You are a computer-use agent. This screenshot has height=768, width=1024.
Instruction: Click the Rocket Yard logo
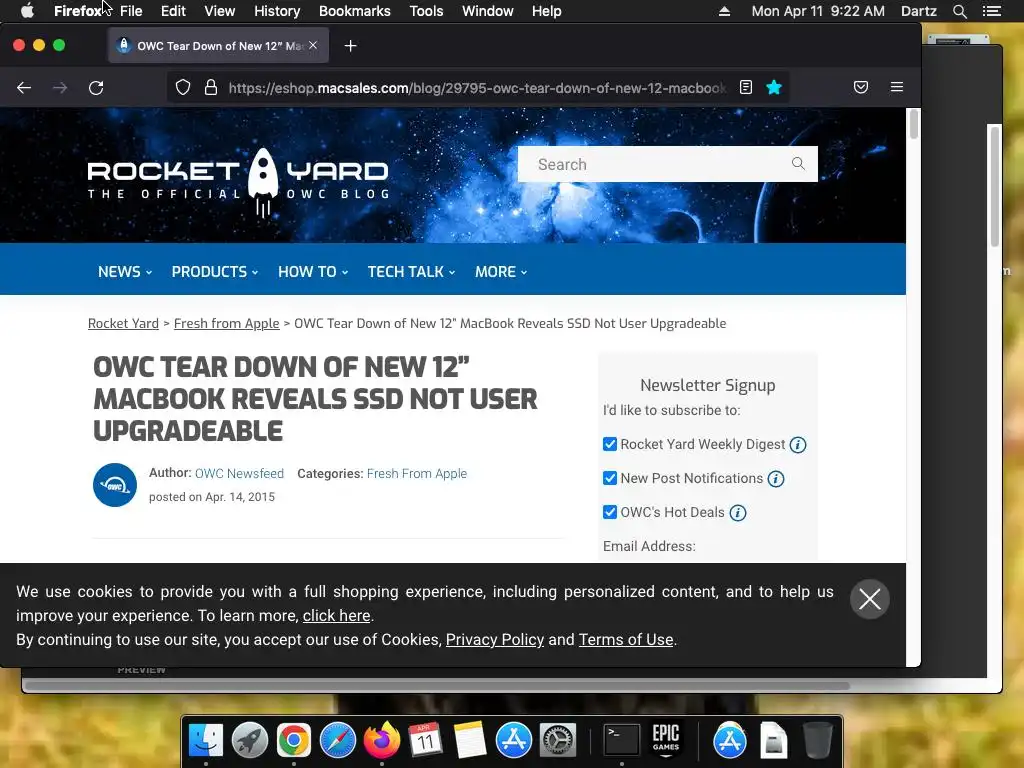[x=238, y=182]
